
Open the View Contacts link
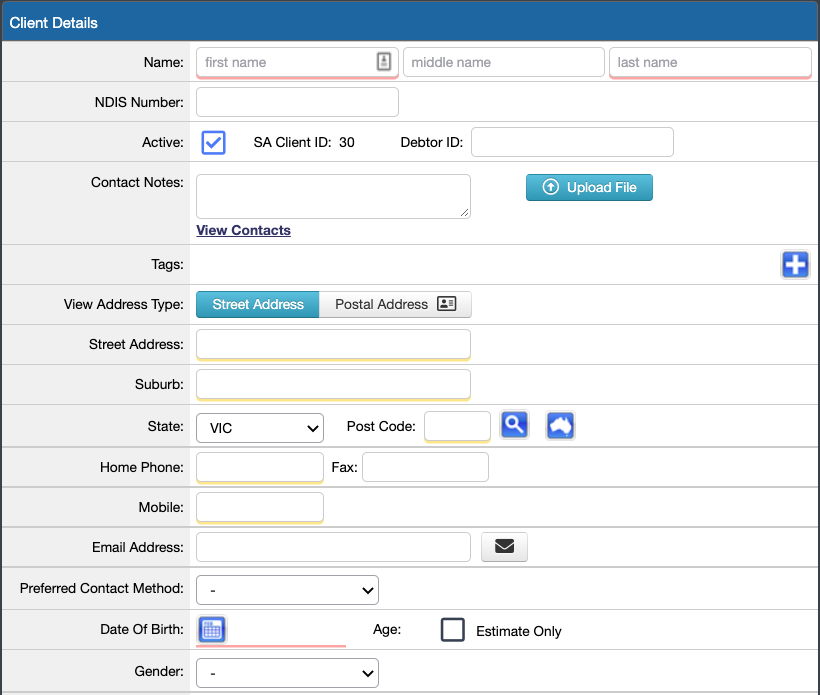pos(243,230)
